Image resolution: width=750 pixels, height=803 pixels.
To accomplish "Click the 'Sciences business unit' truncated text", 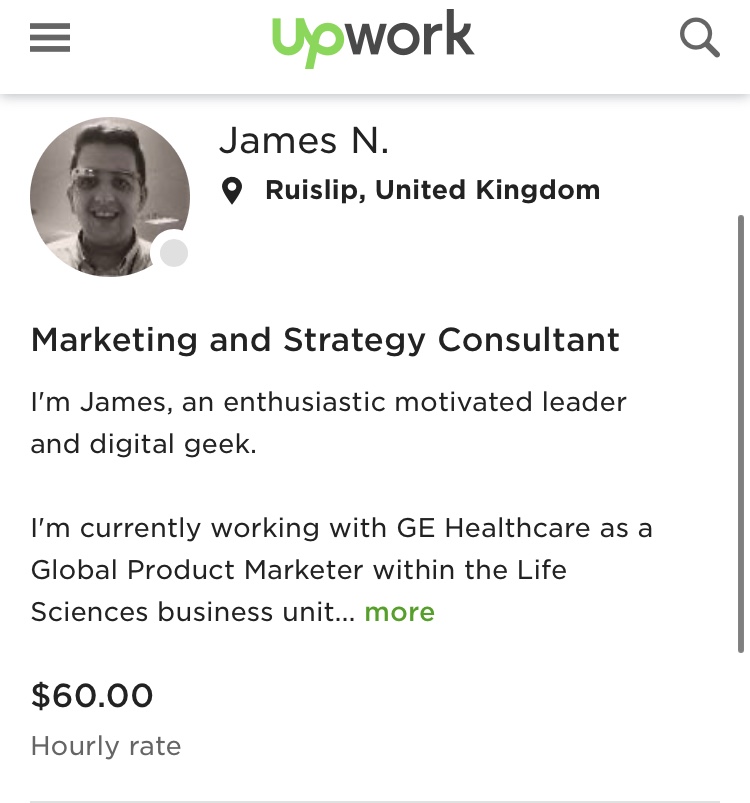I will coord(192,612).
